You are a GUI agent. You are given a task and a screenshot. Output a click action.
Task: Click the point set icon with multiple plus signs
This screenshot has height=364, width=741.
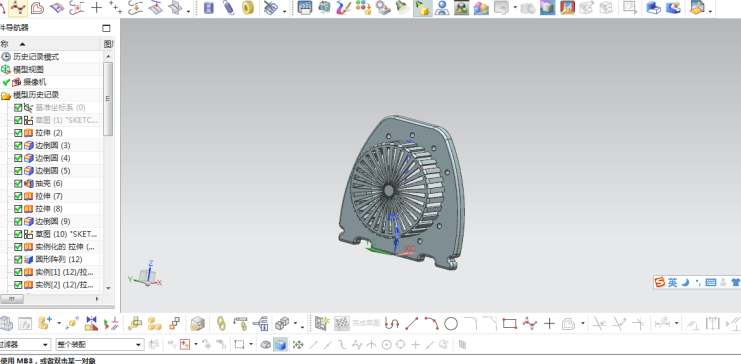(x=115, y=8)
